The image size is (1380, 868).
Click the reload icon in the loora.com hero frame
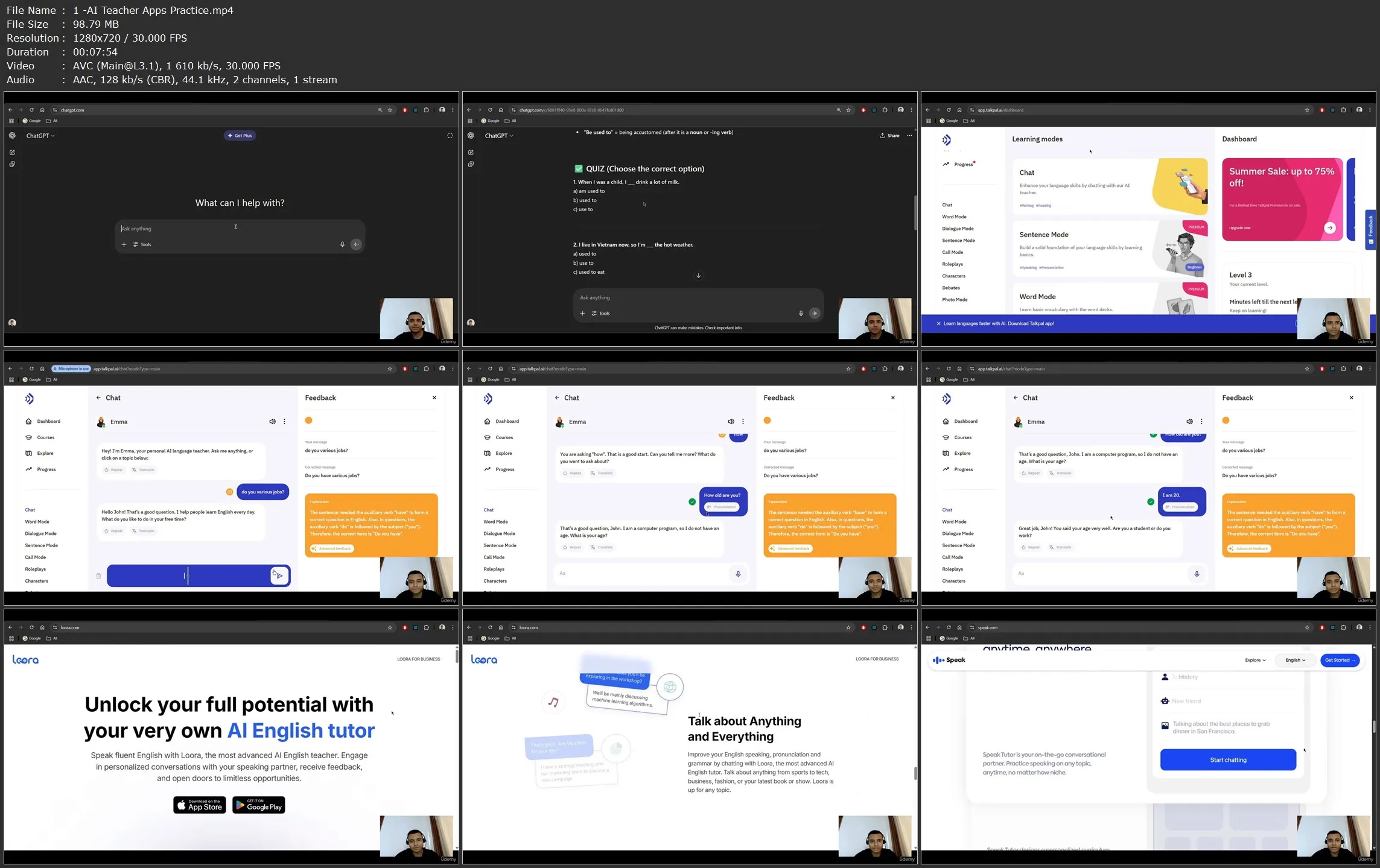(31, 628)
